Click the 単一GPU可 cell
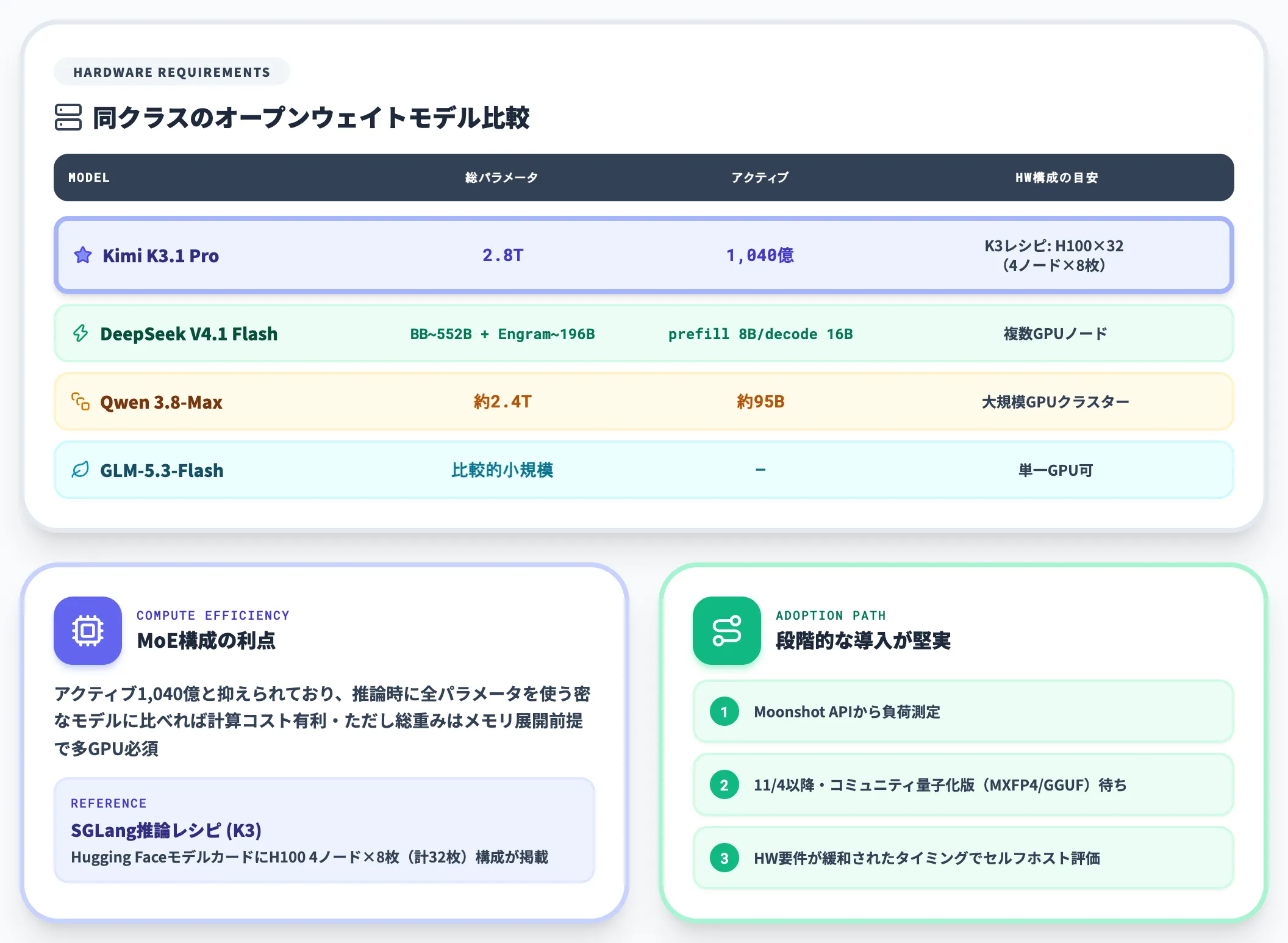1288x943 pixels. pyautogui.click(x=1056, y=470)
